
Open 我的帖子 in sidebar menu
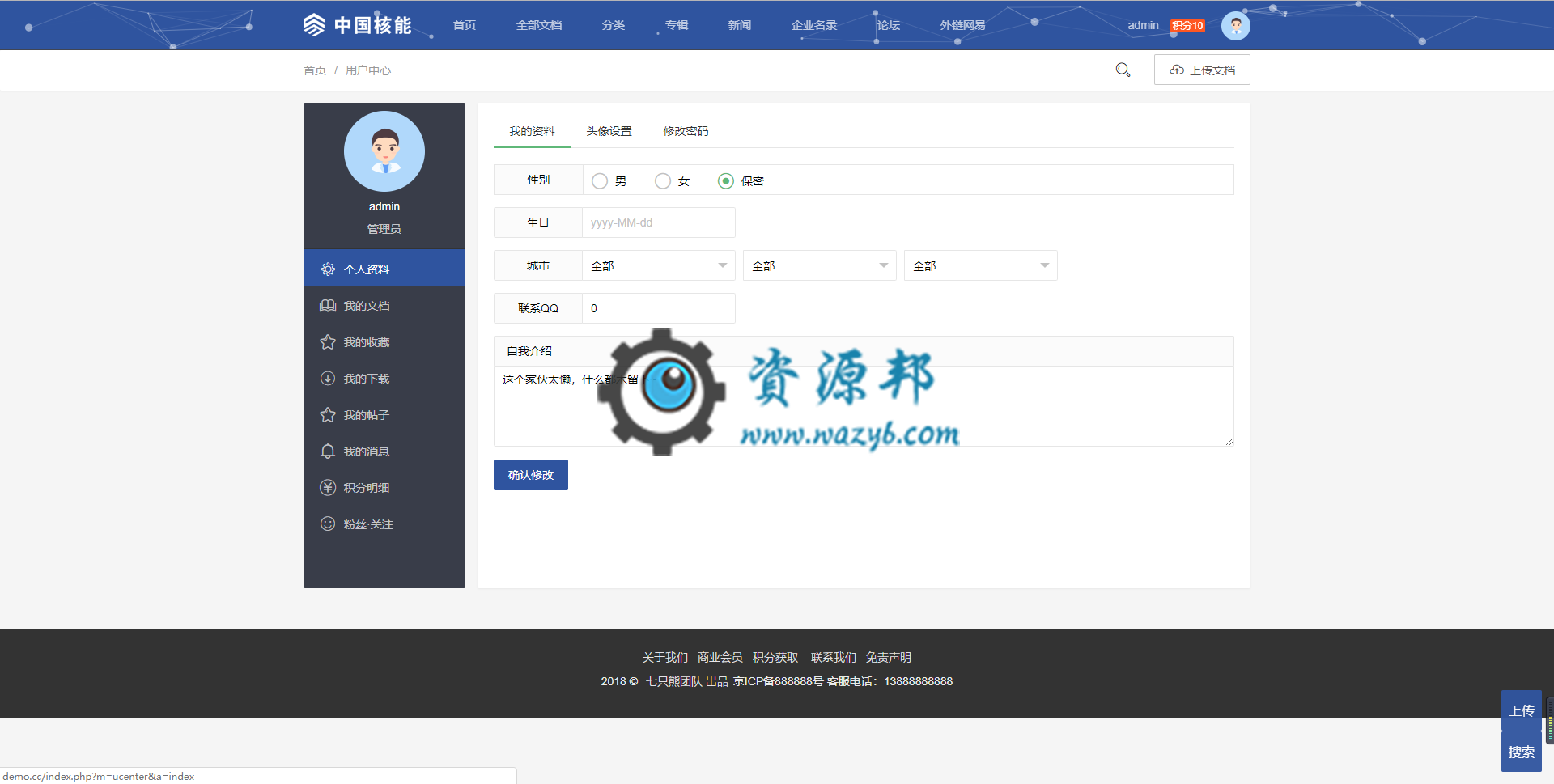[x=384, y=415]
